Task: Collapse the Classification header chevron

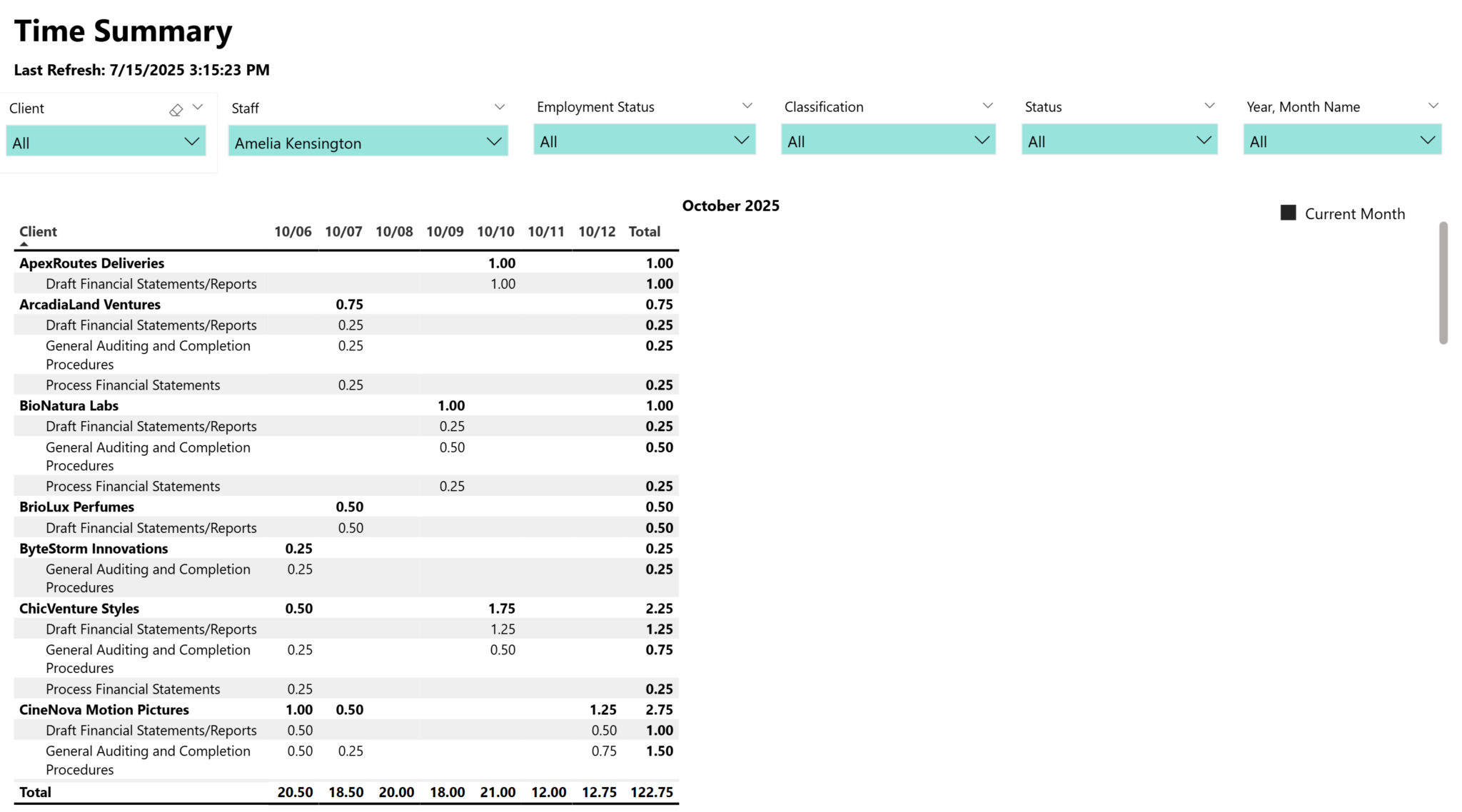Action: [988, 106]
